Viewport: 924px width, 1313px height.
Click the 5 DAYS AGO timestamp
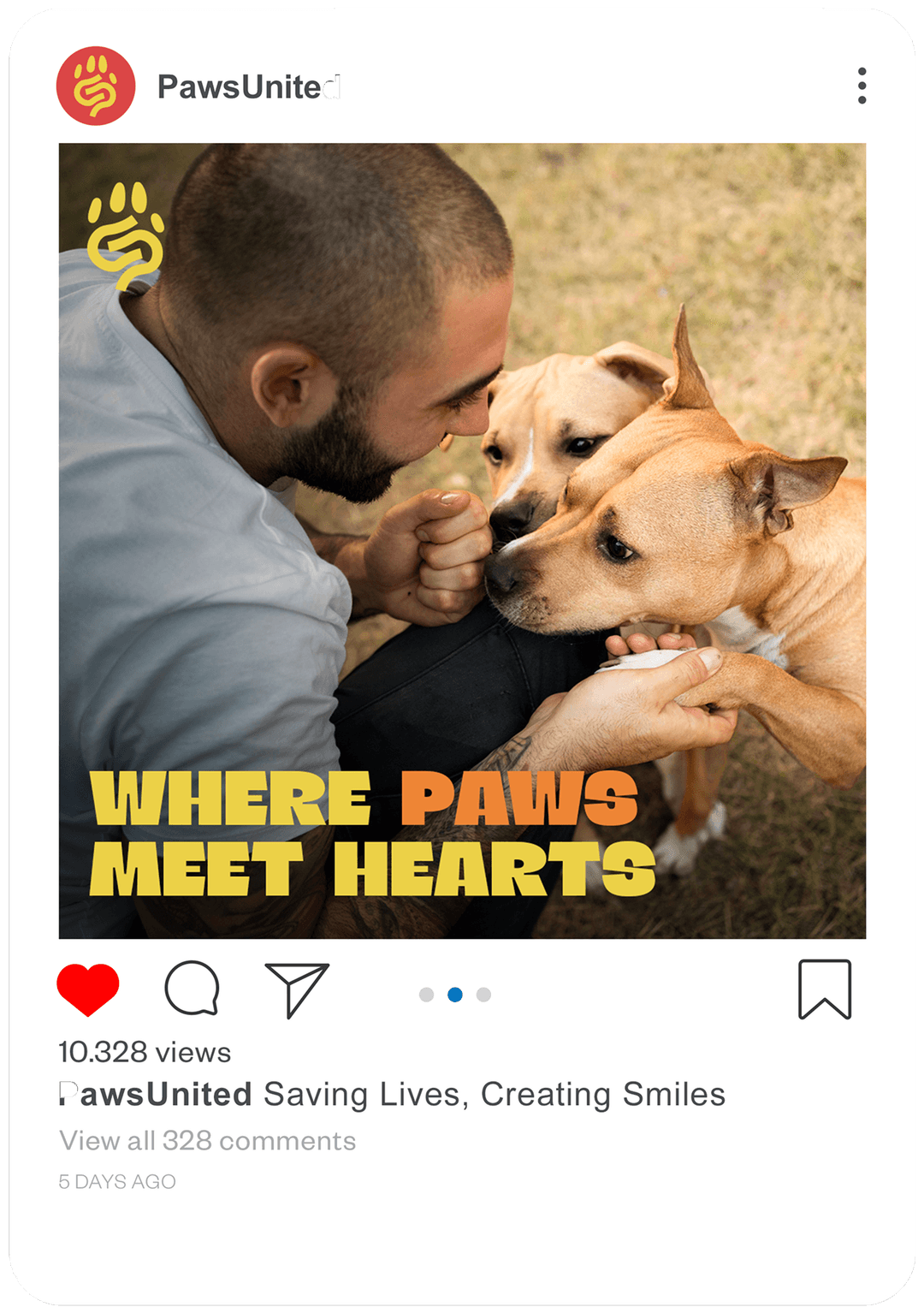coord(117,1181)
